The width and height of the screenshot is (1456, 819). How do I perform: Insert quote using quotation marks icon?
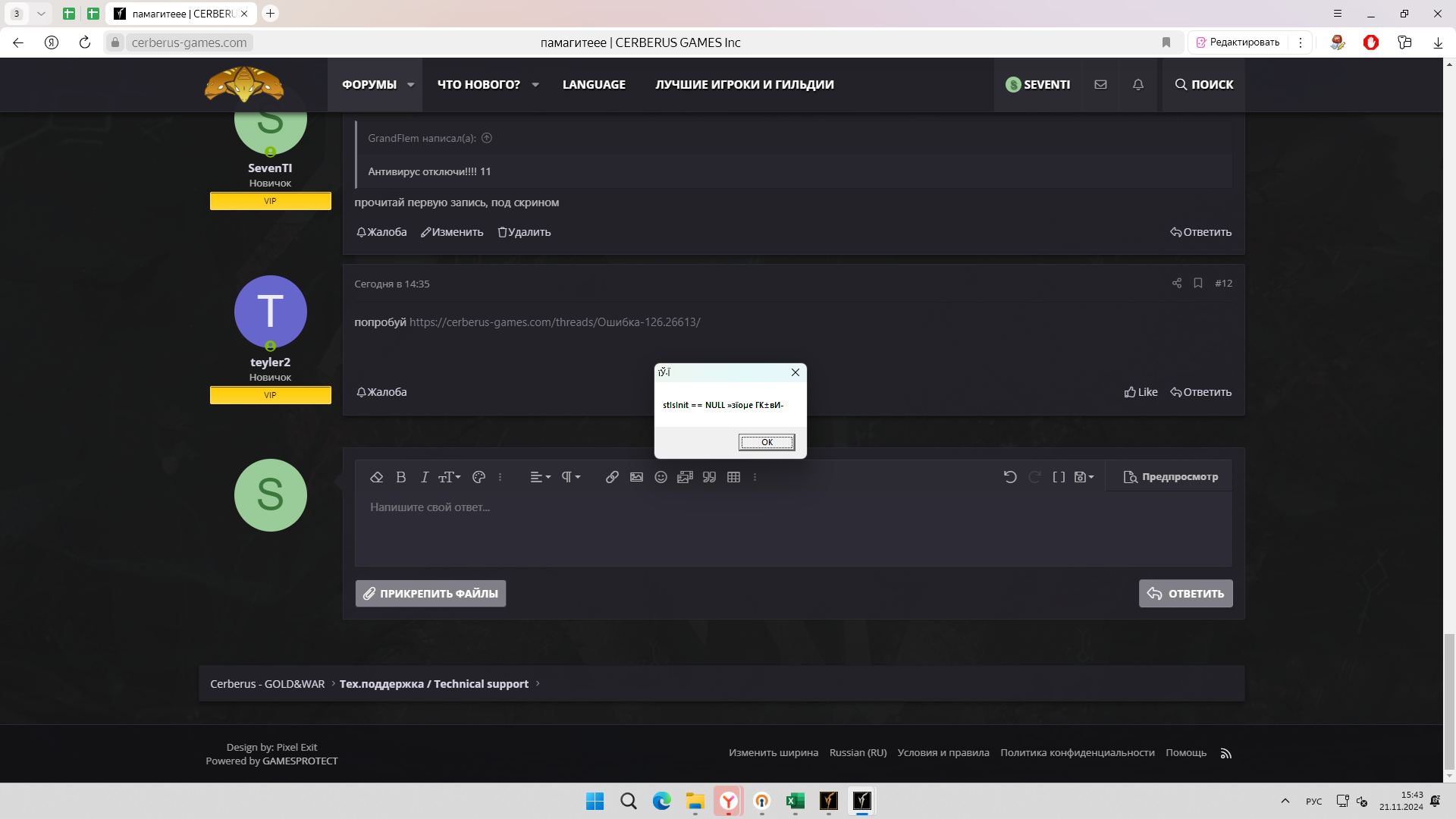pyautogui.click(x=709, y=477)
